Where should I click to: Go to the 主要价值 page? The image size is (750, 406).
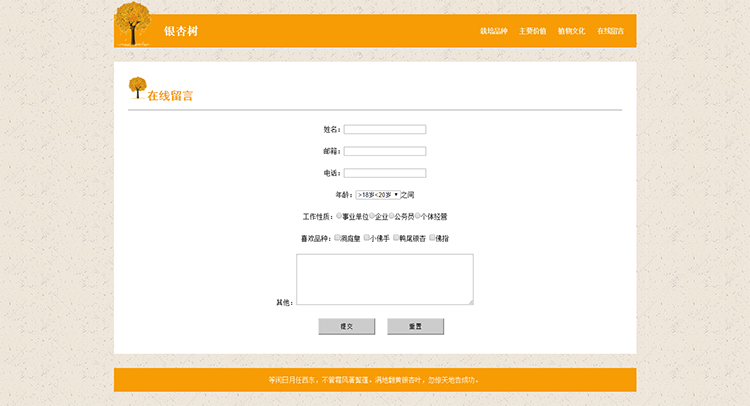tap(532, 31)
